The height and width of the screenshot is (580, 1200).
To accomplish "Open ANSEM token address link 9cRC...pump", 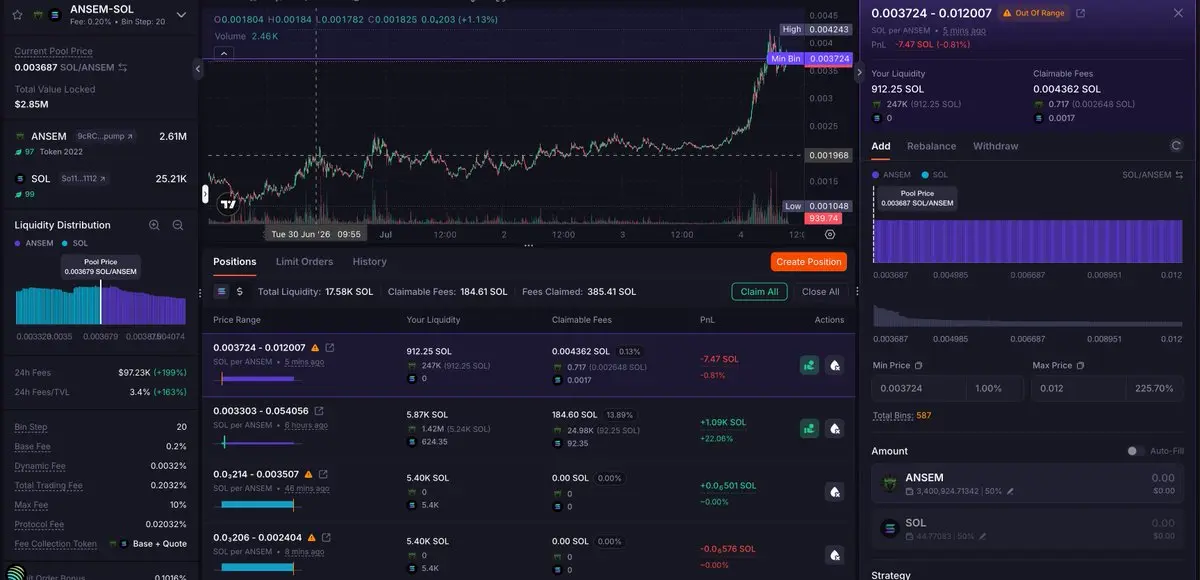I will coord(105,136).
